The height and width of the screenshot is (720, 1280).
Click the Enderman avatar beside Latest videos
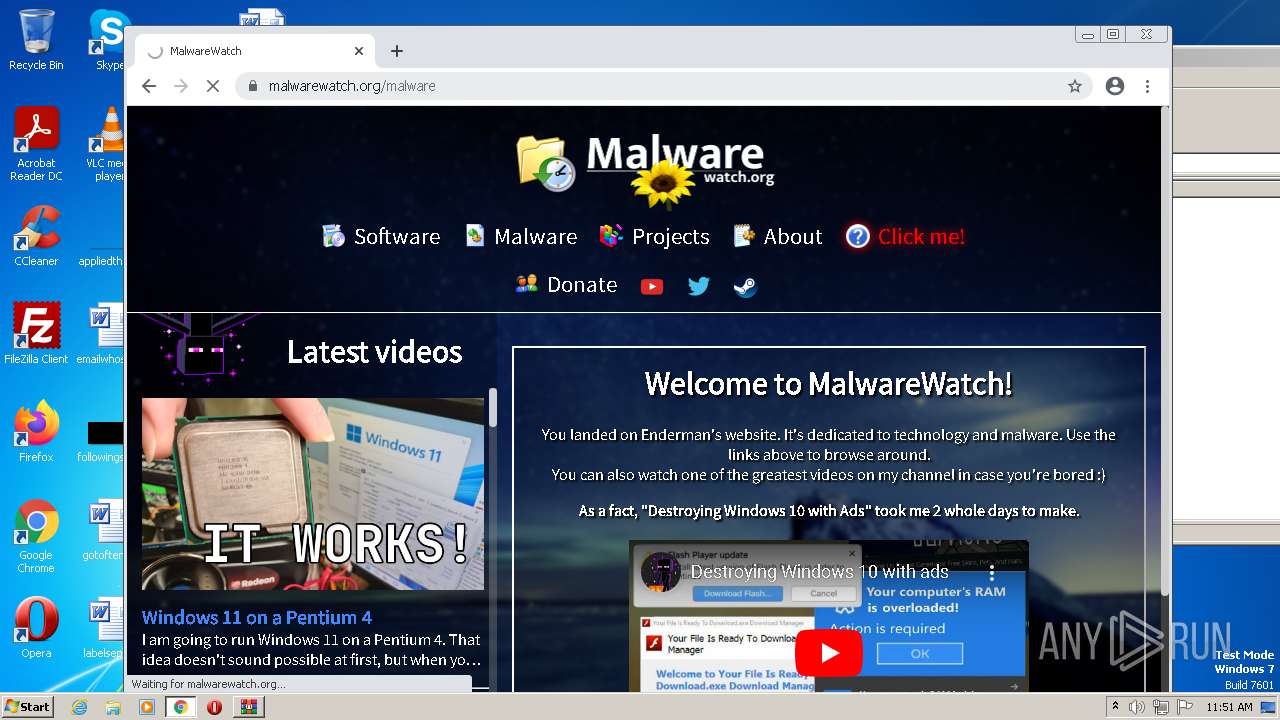click(x=200, y=348)
